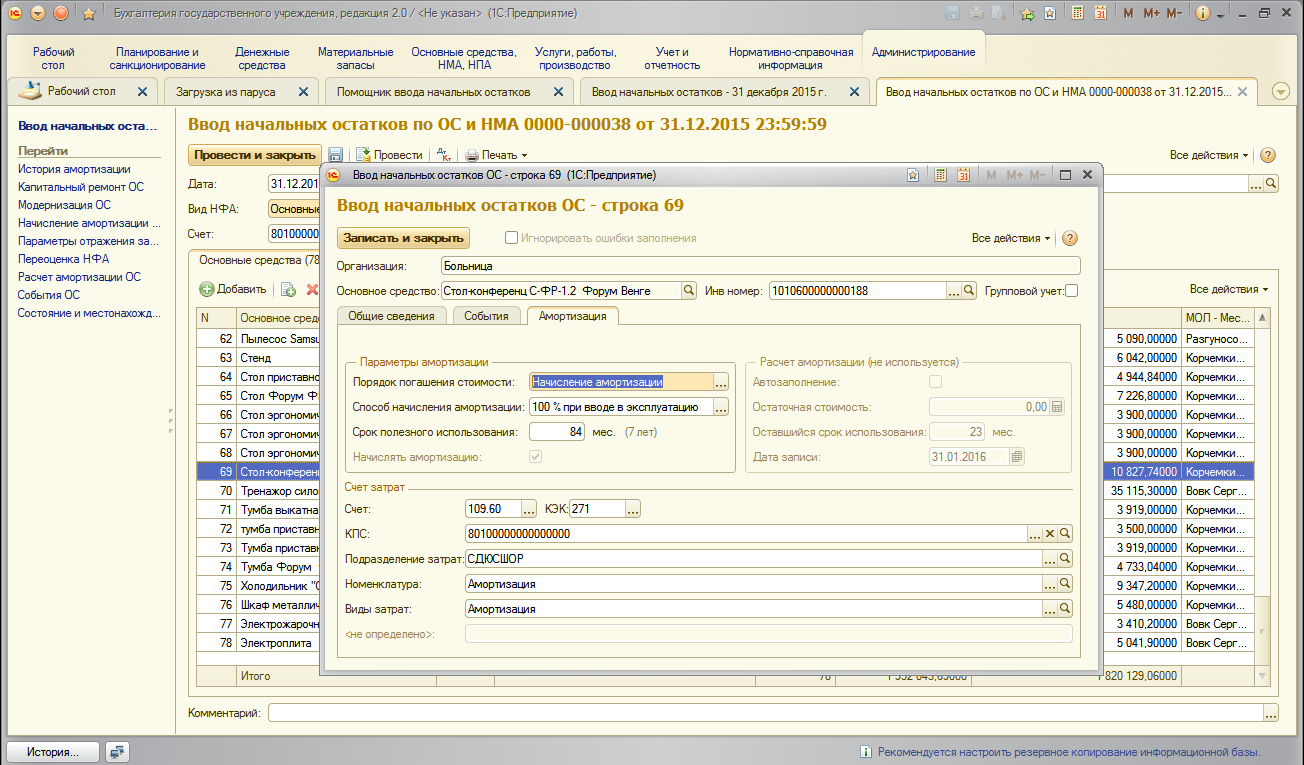Open the 'Печать' dropdown

click(x=496, y=155)
